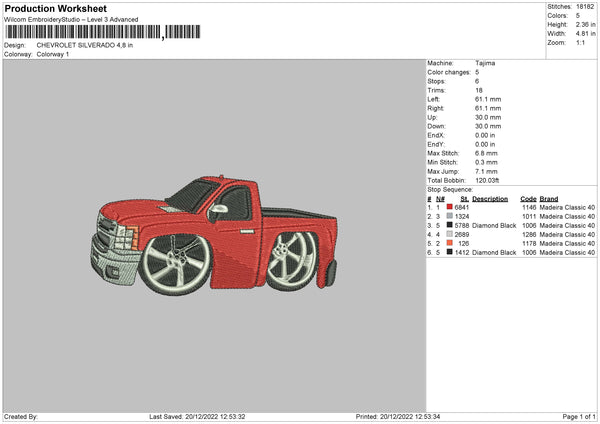The height and width of the screenshot is (424, 600).
Task: Click the Code column header
Action: [x=528, y=198]
